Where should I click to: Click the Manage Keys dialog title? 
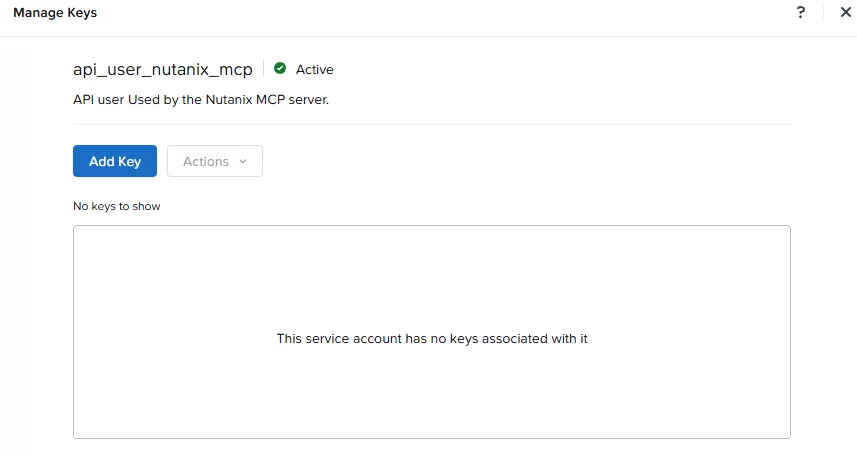[x=55, y=13]
